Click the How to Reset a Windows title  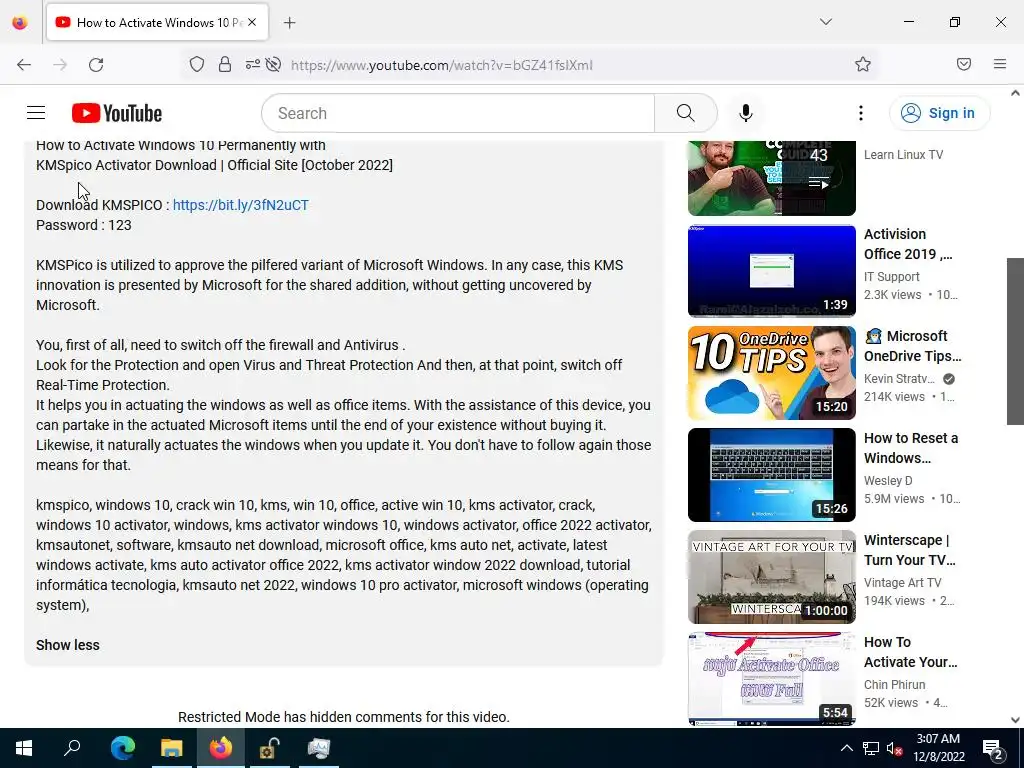click(x=911, y=448)
